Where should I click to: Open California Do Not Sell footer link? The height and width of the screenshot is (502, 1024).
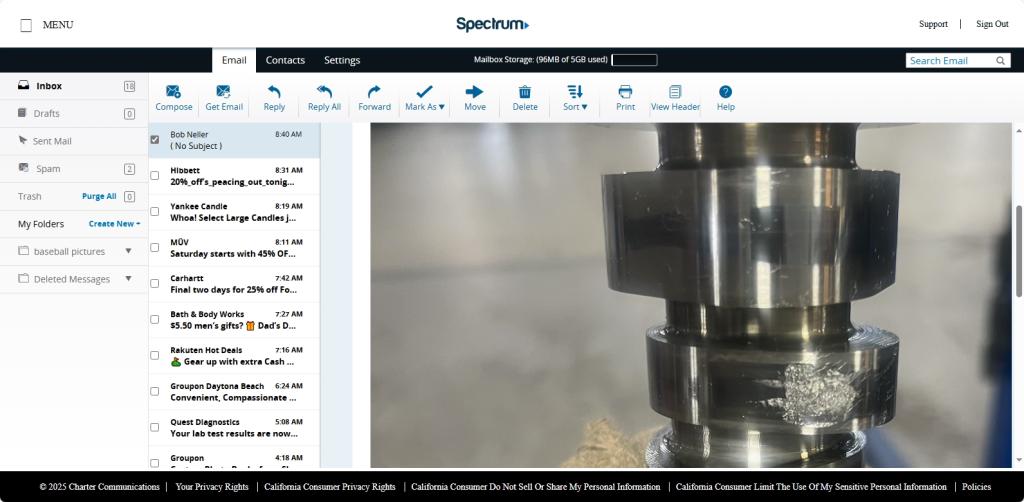click(x=536, y=487)
